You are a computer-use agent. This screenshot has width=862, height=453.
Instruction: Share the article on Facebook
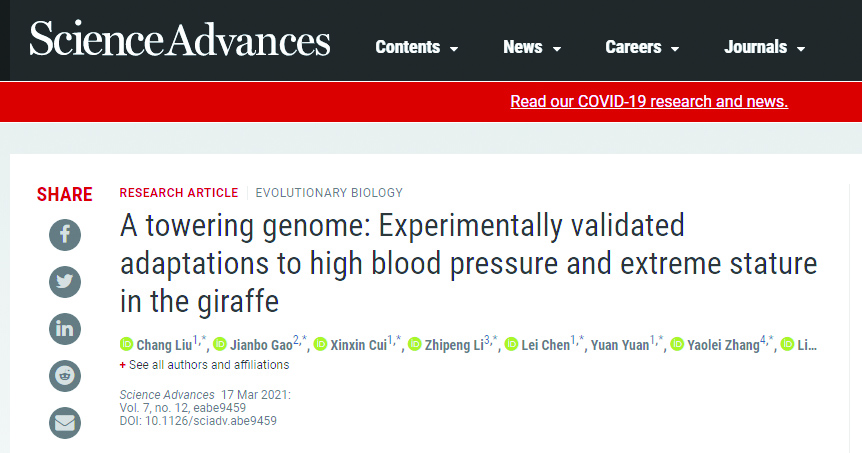click(x=65, y=235)
